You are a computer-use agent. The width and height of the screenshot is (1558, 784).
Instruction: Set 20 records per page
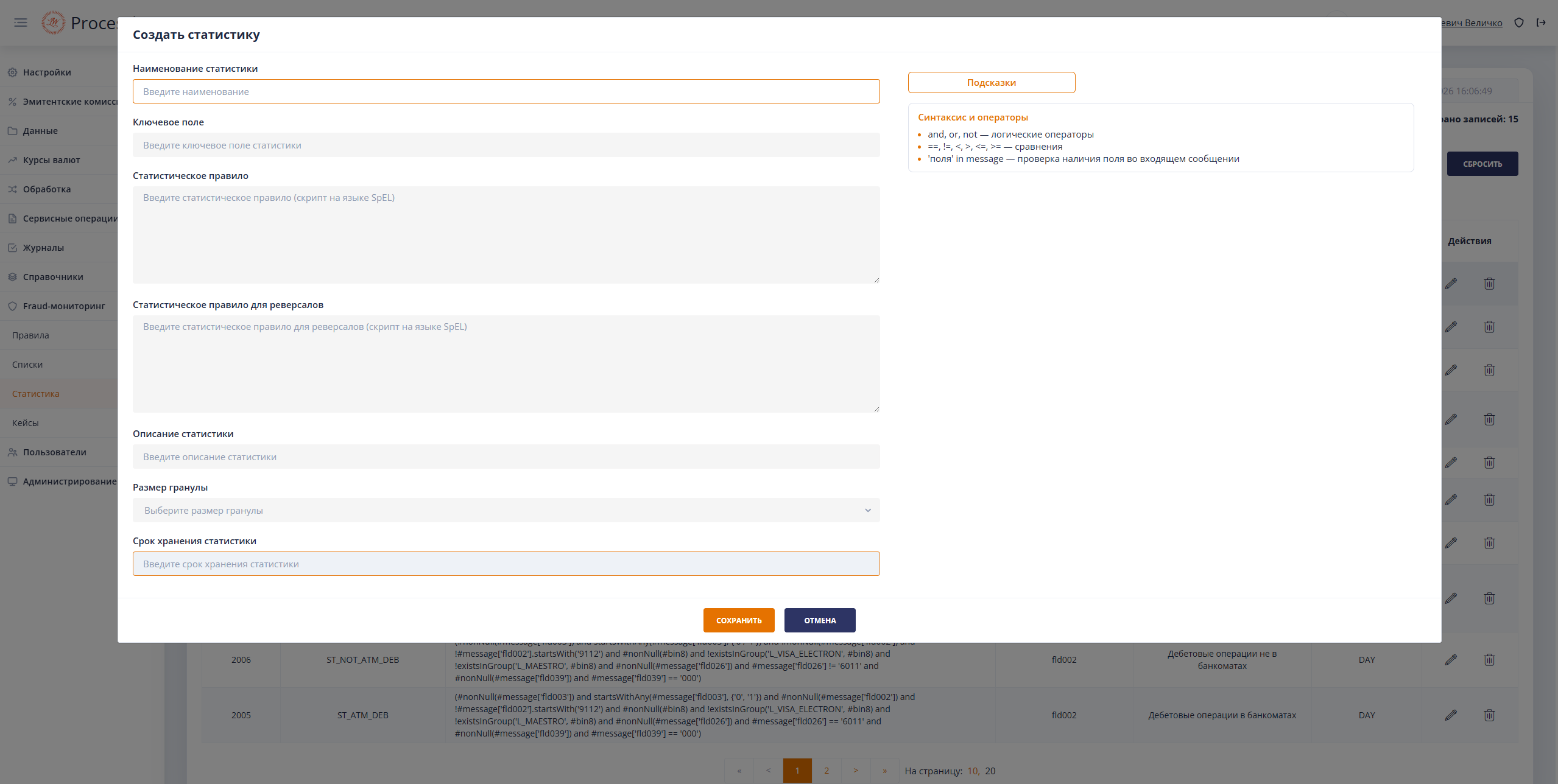pyautogui.click(x=990, y=771)
